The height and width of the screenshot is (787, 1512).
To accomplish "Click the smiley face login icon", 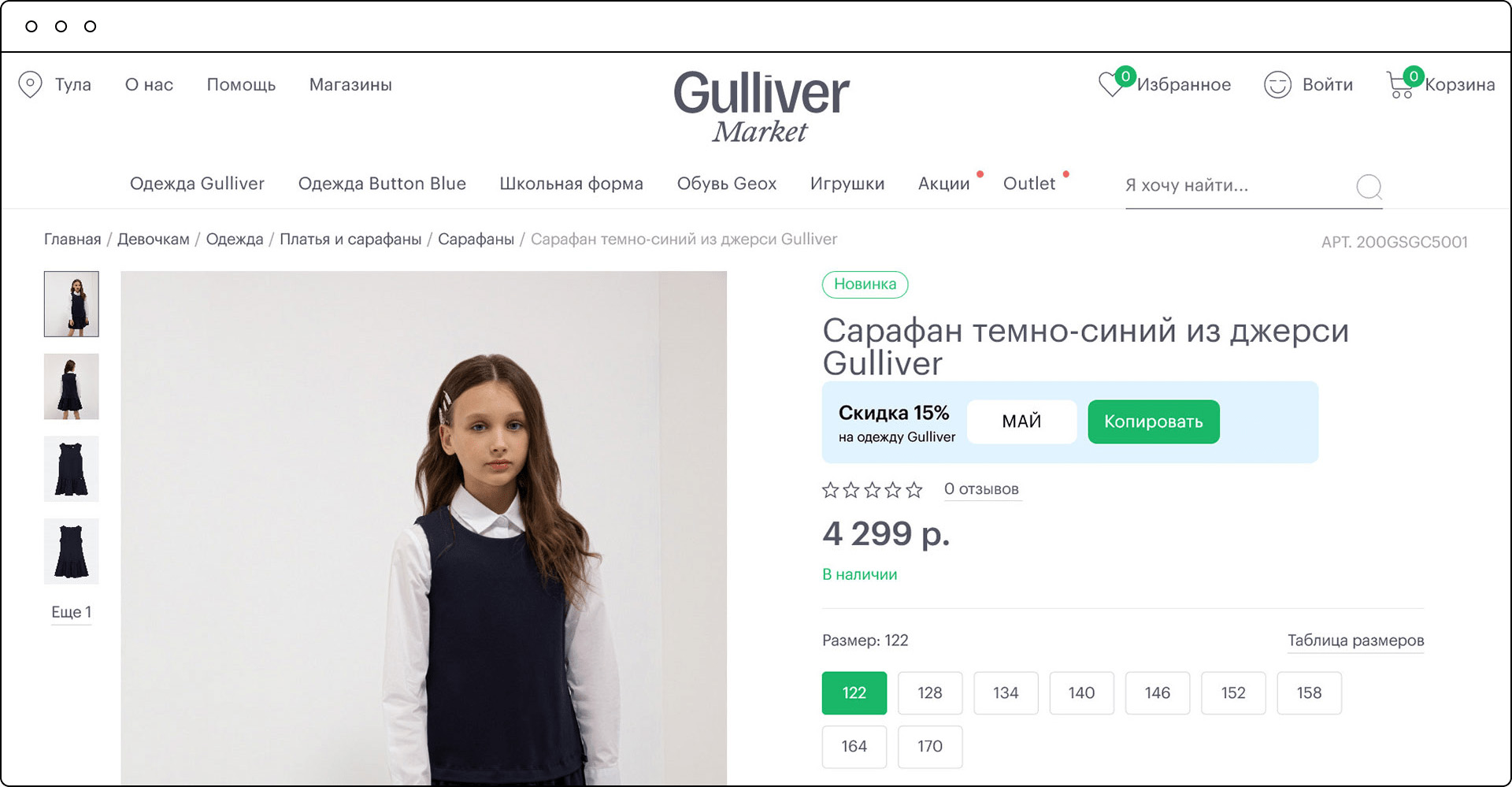I will click(1277, 84).
